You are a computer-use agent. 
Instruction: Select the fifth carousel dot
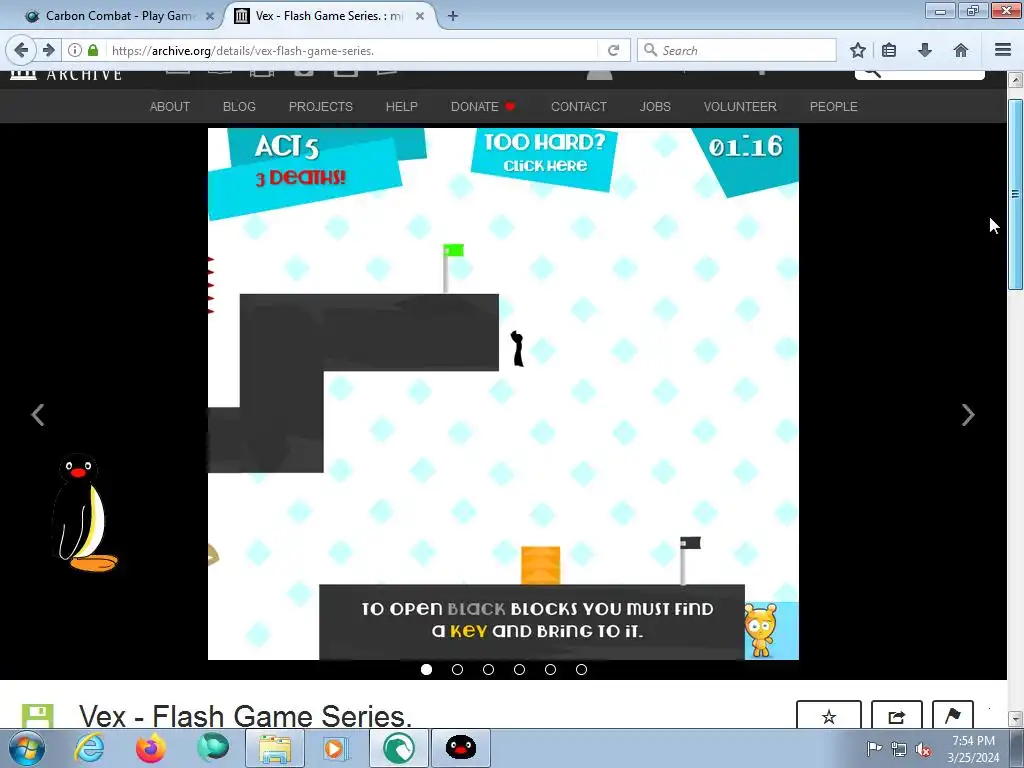coord(551,669)
